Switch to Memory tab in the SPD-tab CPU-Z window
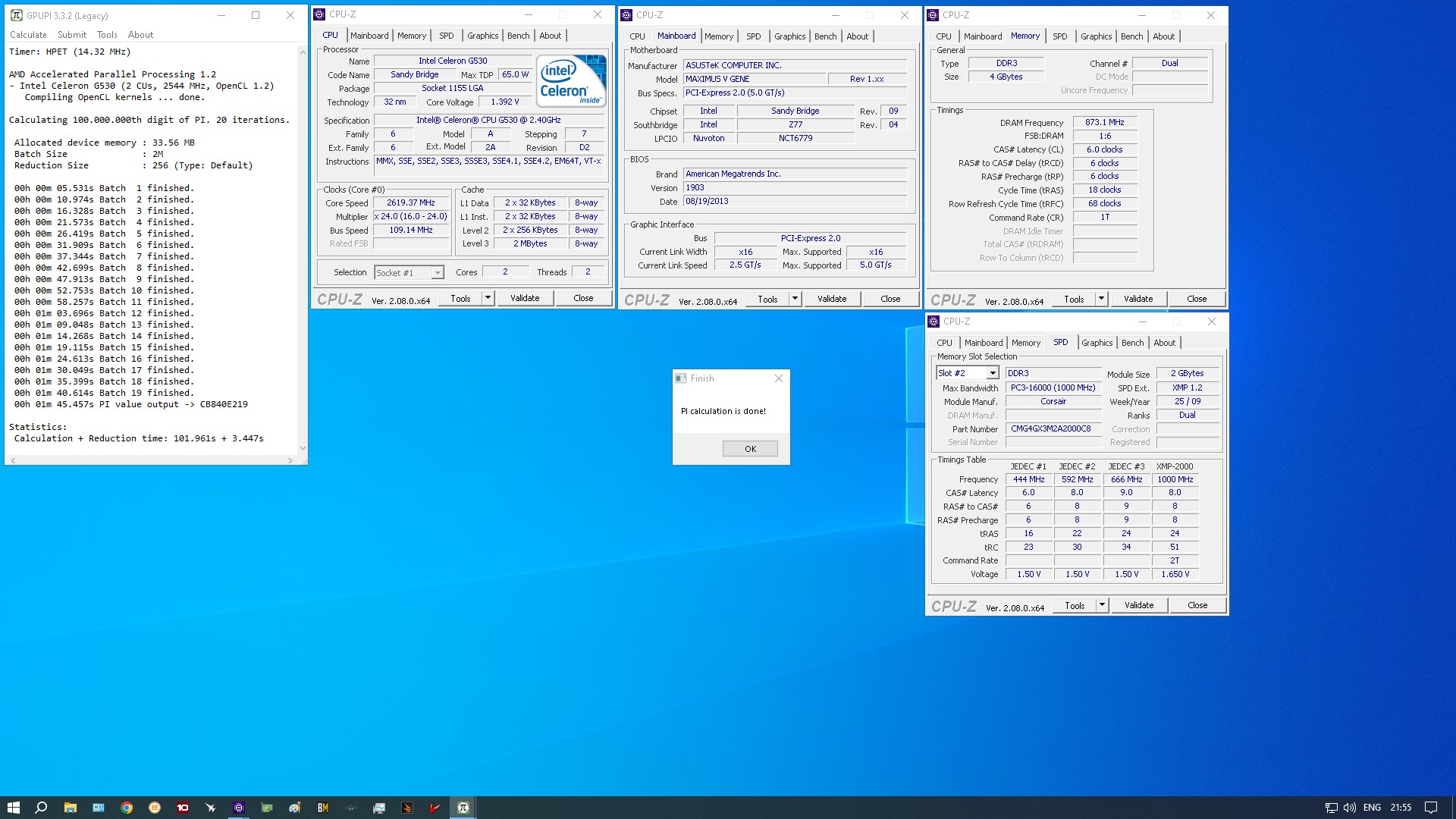The width and height of the screenshot is (1456, 819). point(1025,343)
